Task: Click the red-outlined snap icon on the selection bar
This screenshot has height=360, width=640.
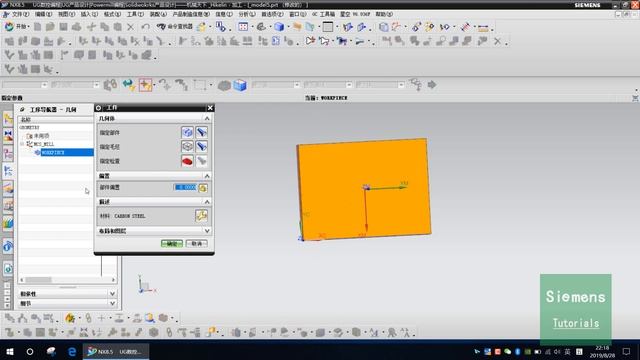Action: (145, 85)
